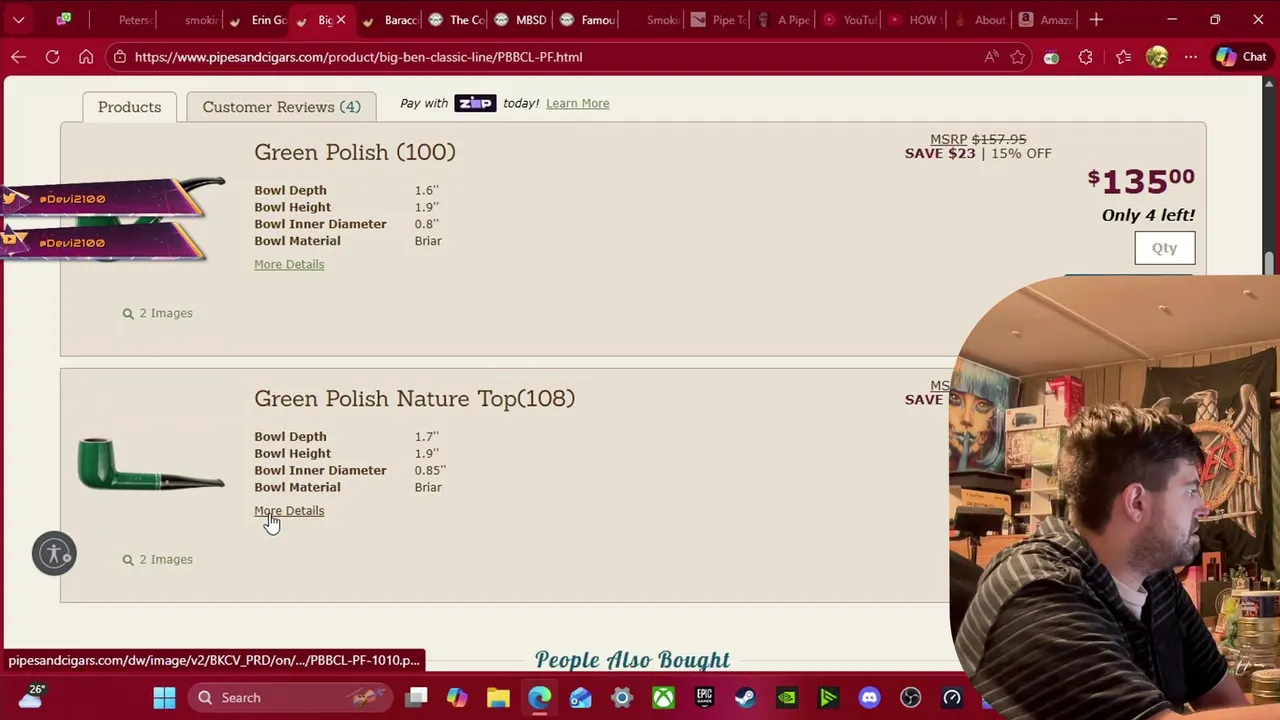Viewport: 1280px width, 720px height.
Task: Switch to the MBSD tab
Action: pos(523,20)
